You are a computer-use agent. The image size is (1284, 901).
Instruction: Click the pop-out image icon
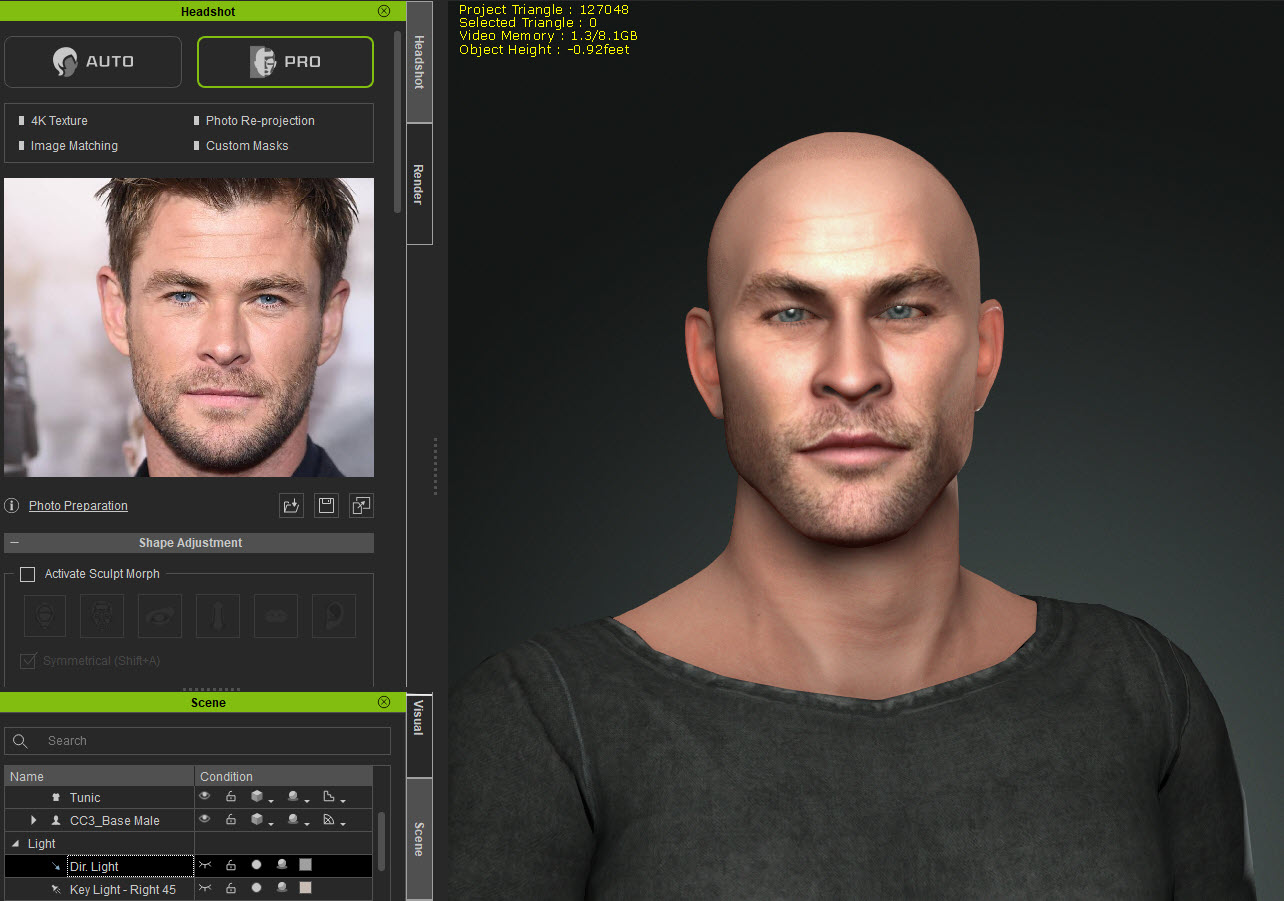(x=361, y=506)
